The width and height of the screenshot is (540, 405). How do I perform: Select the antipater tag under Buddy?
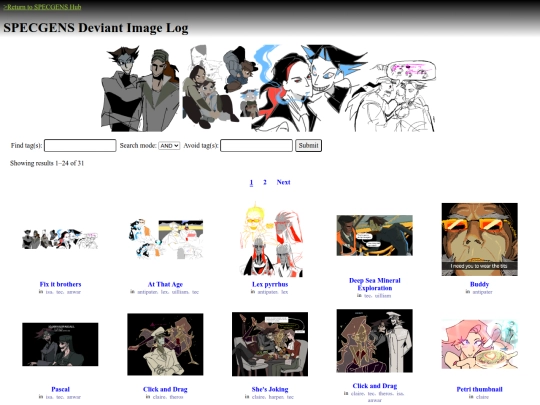pyautogui.click(x=482, y=292)
